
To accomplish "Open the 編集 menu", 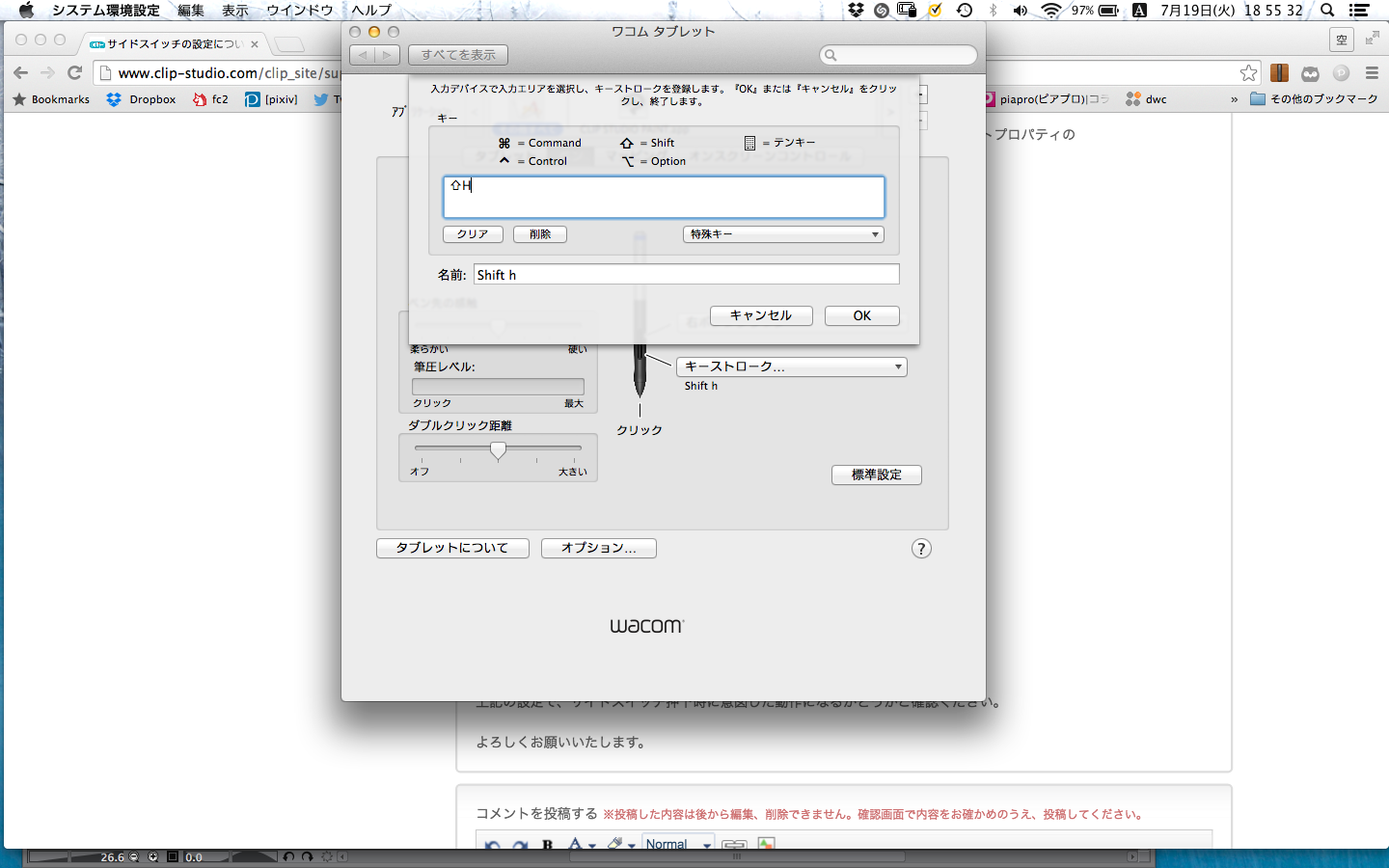I will pyautogui.click(x=191, y=11).
